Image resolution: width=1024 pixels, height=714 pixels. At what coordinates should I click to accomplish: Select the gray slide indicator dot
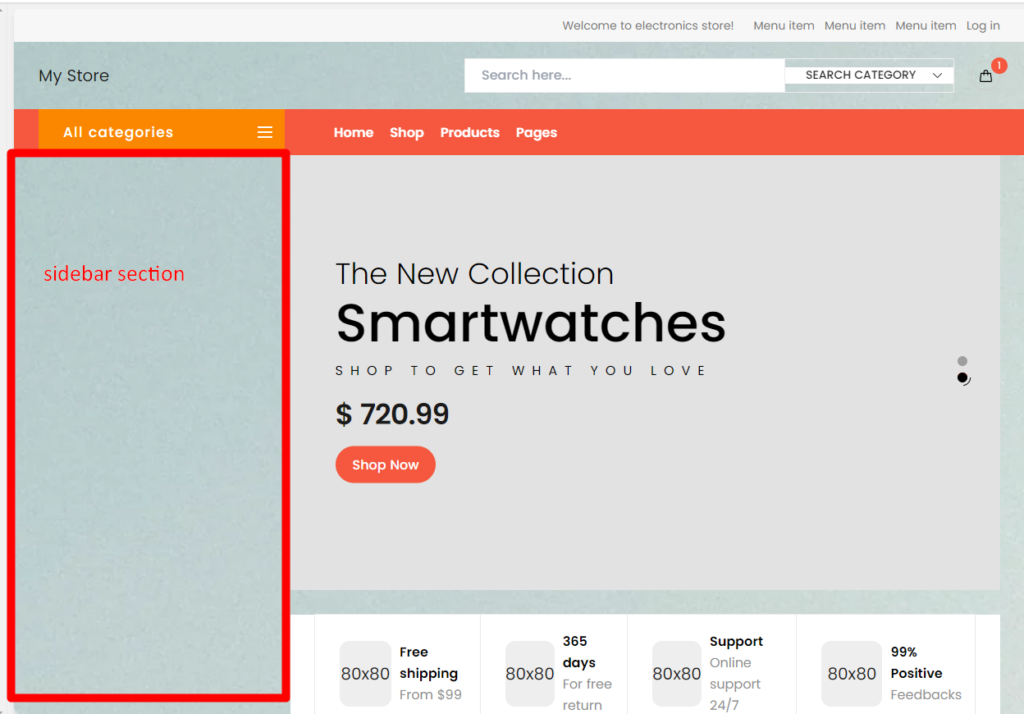[x=962, y=361]
